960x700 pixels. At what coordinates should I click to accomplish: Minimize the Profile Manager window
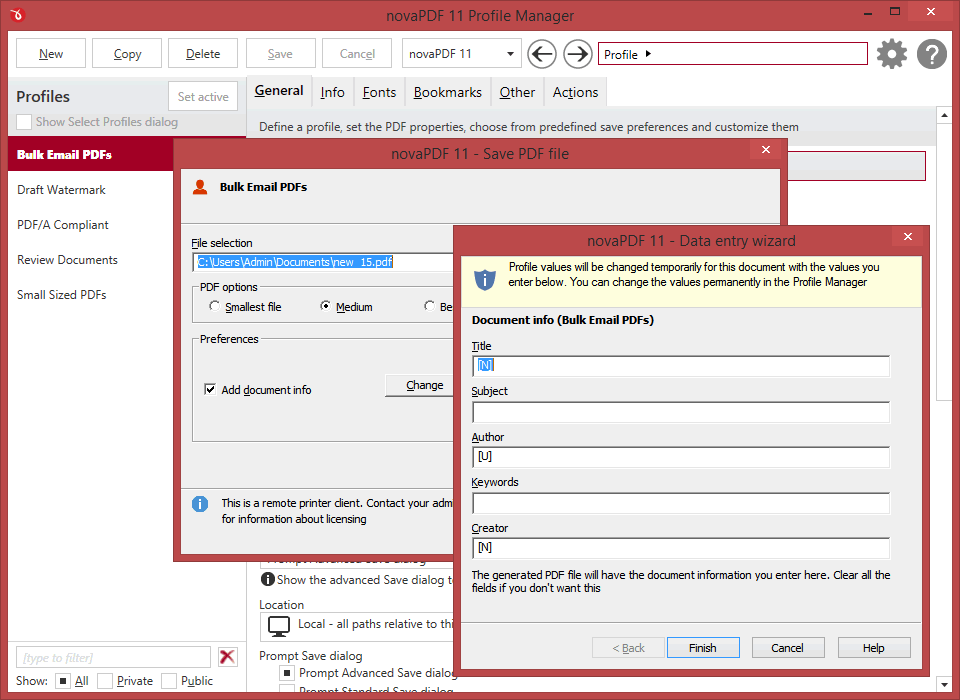867,12
